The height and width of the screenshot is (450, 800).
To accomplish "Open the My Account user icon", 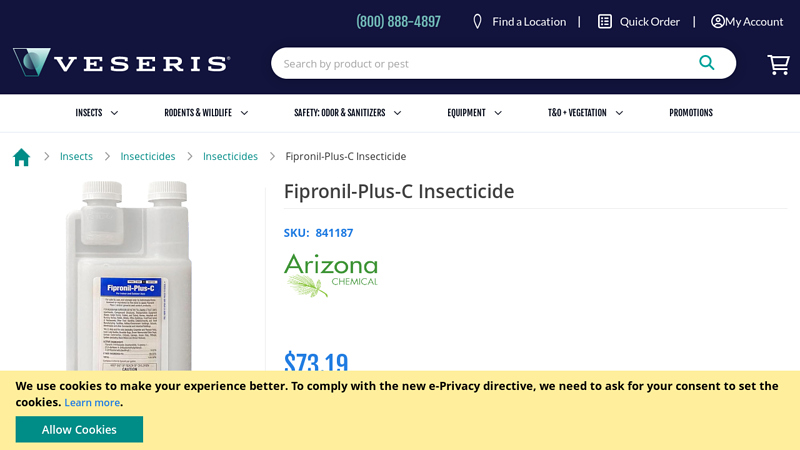I will tap(718, 21).
